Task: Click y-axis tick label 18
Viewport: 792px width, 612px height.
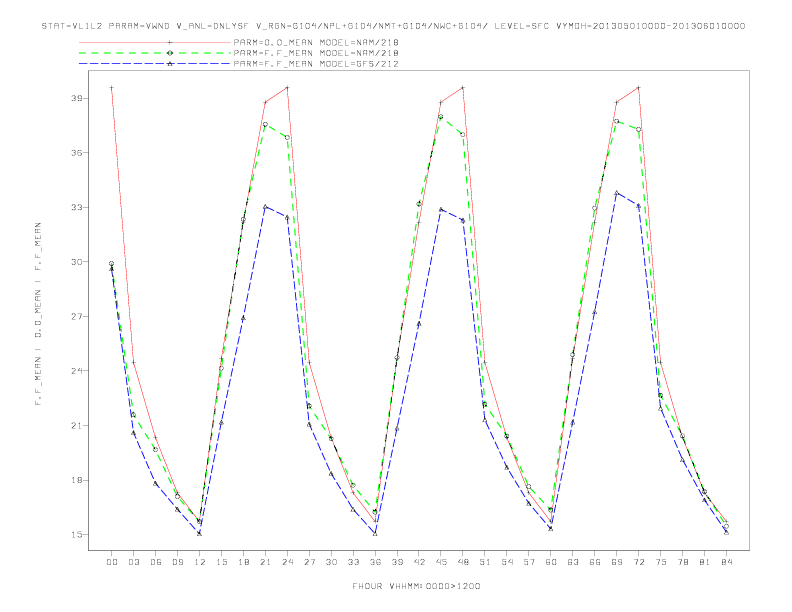Action: (x=77, y=480)
